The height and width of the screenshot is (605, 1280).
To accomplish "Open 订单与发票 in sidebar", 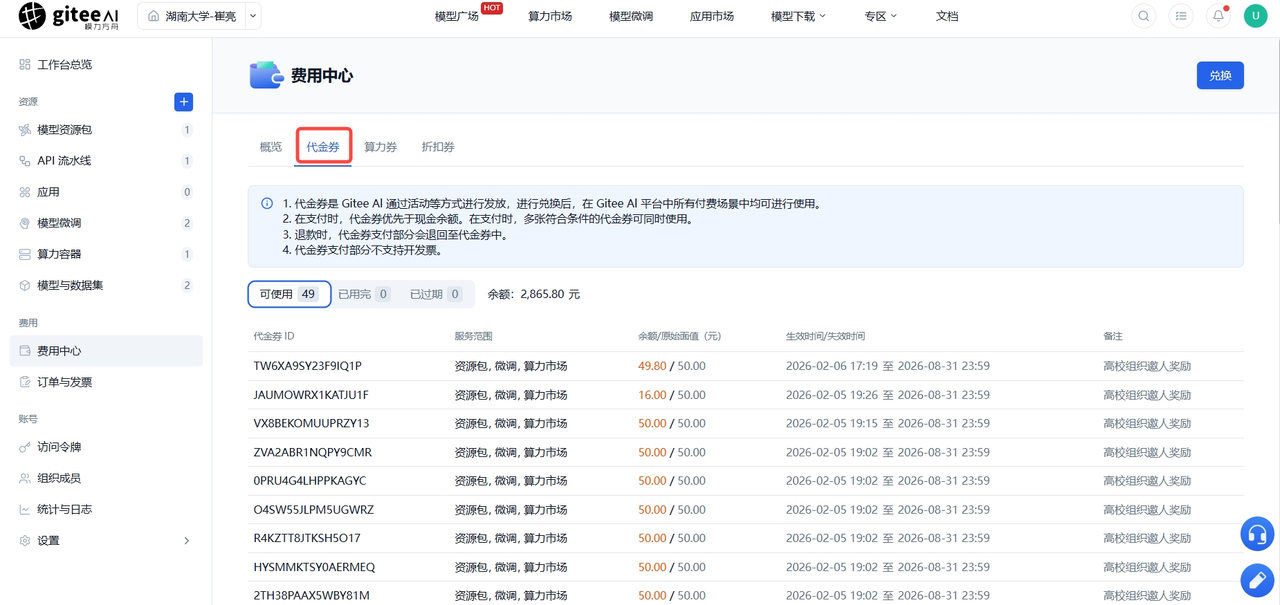I will (x=106, y=382).
